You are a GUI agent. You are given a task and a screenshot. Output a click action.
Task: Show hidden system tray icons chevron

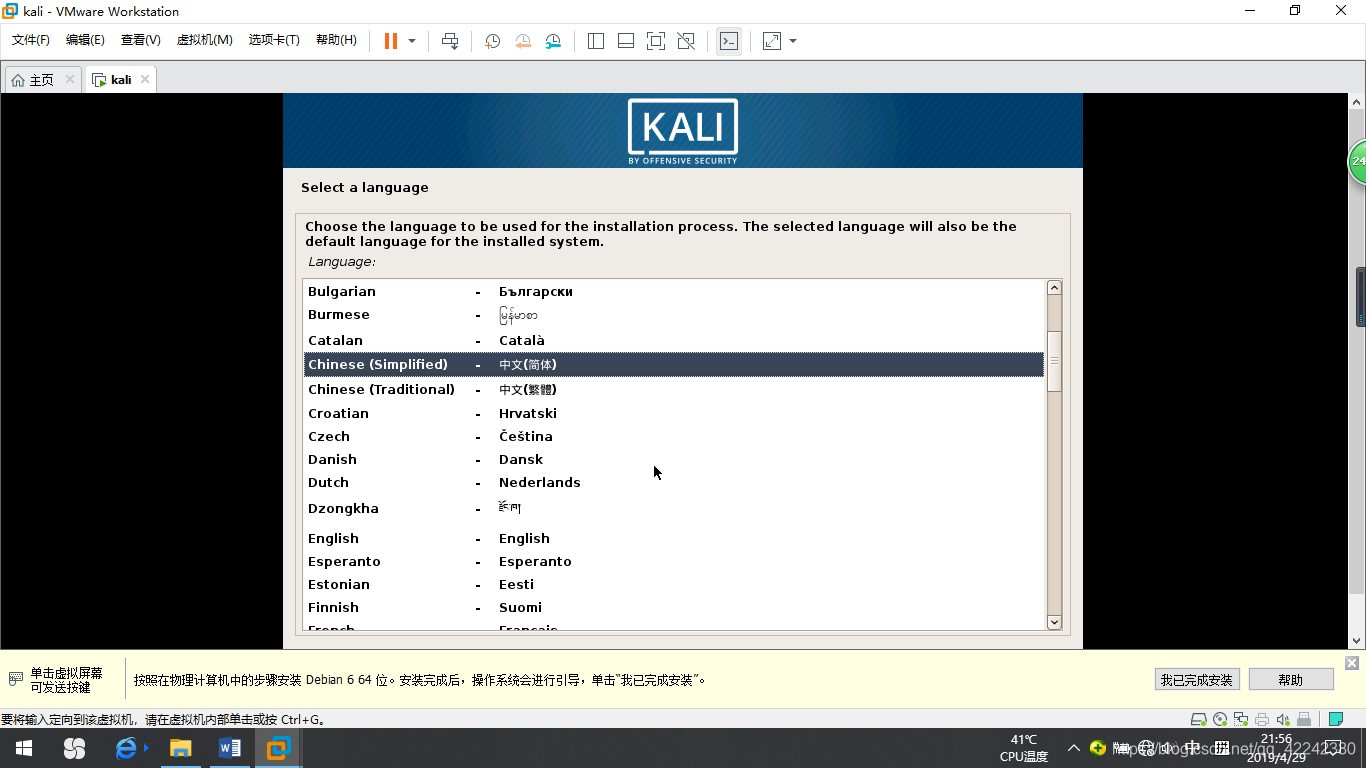point(1073,748)
